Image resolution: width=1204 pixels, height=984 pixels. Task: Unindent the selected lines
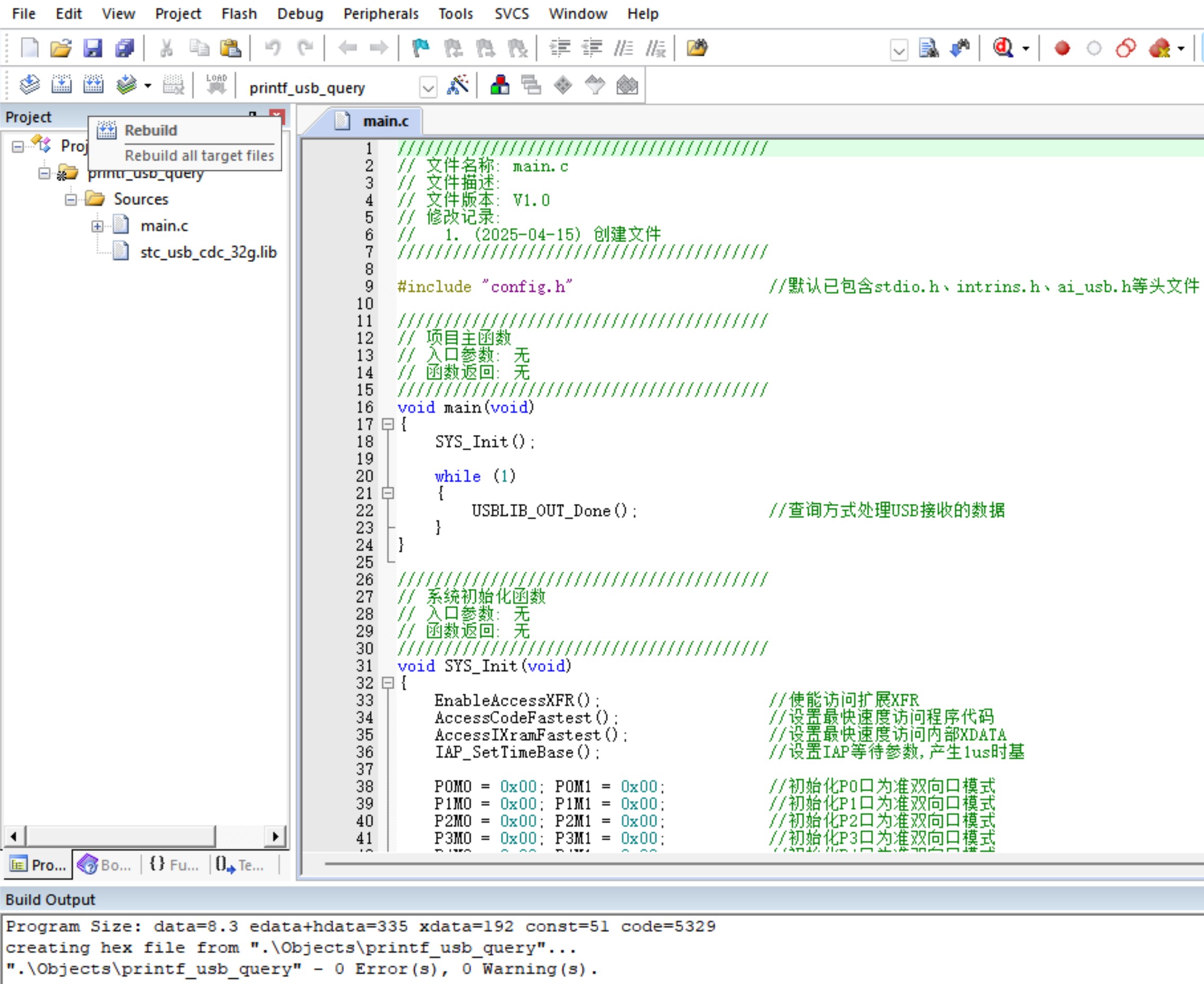[592, 48]
